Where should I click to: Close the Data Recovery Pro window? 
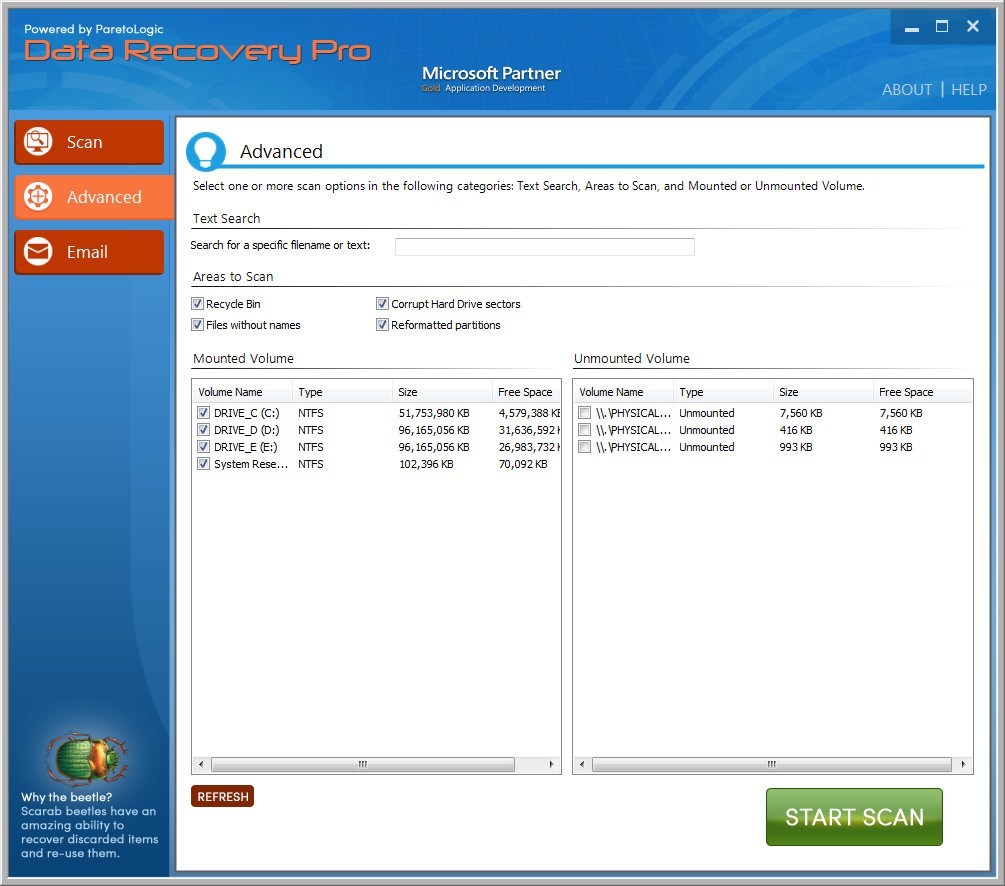[x=972, y=26]
